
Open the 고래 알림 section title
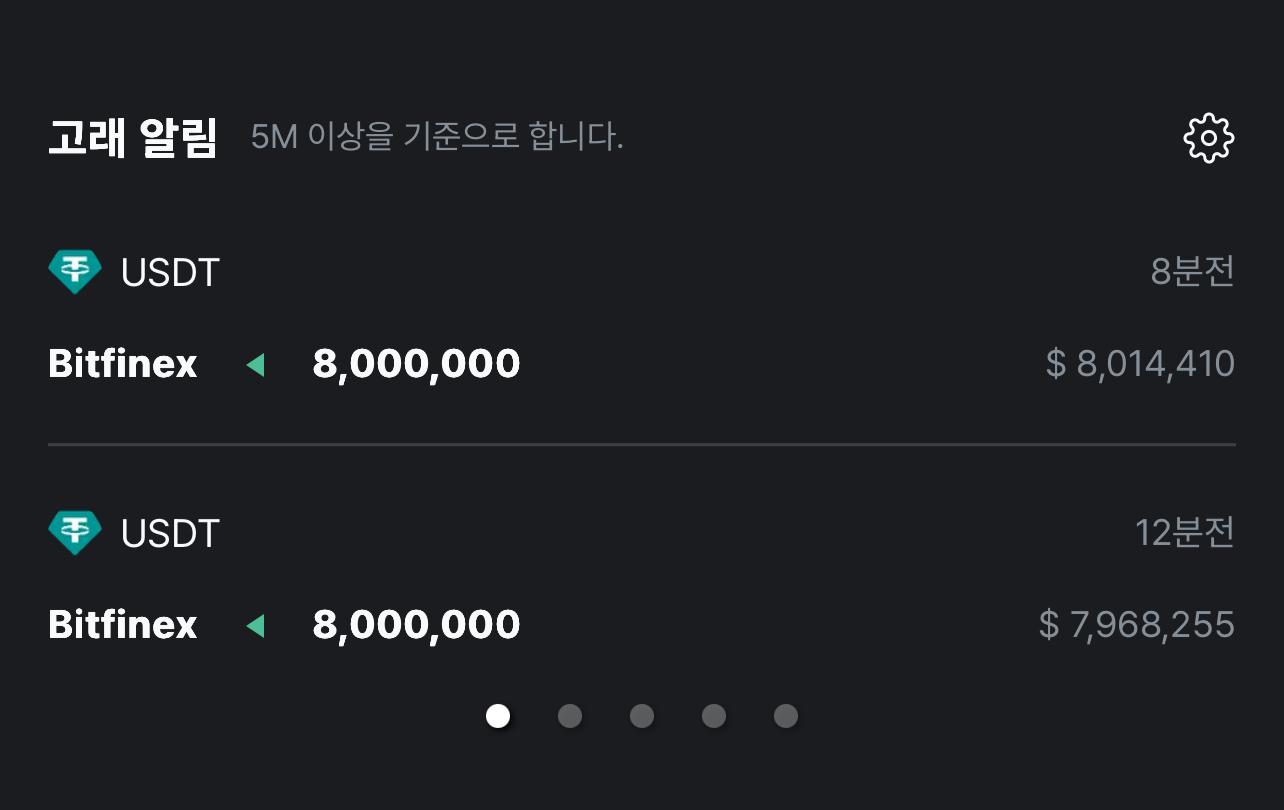click(x=132, y=137)
